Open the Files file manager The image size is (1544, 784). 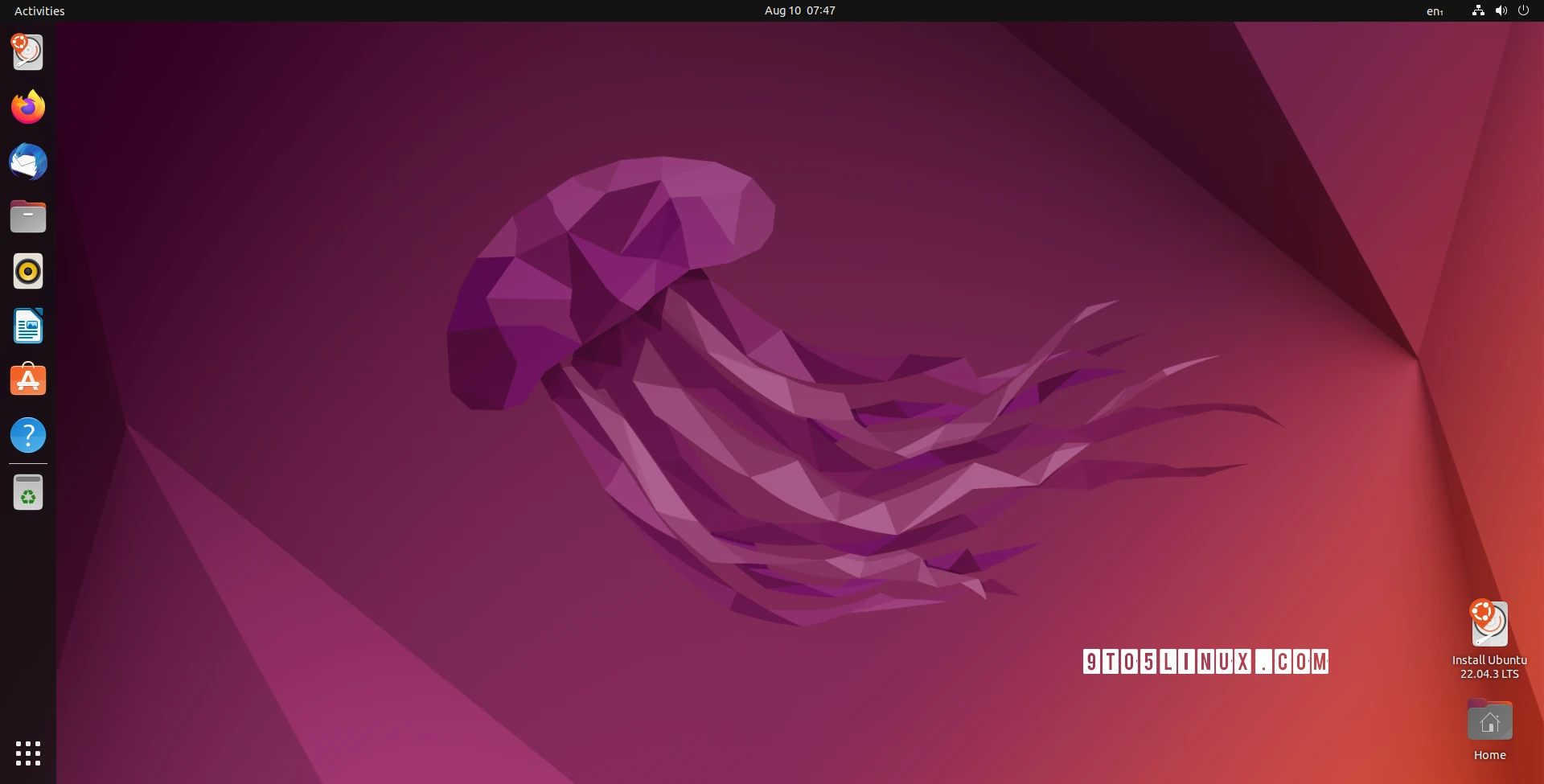28,216
